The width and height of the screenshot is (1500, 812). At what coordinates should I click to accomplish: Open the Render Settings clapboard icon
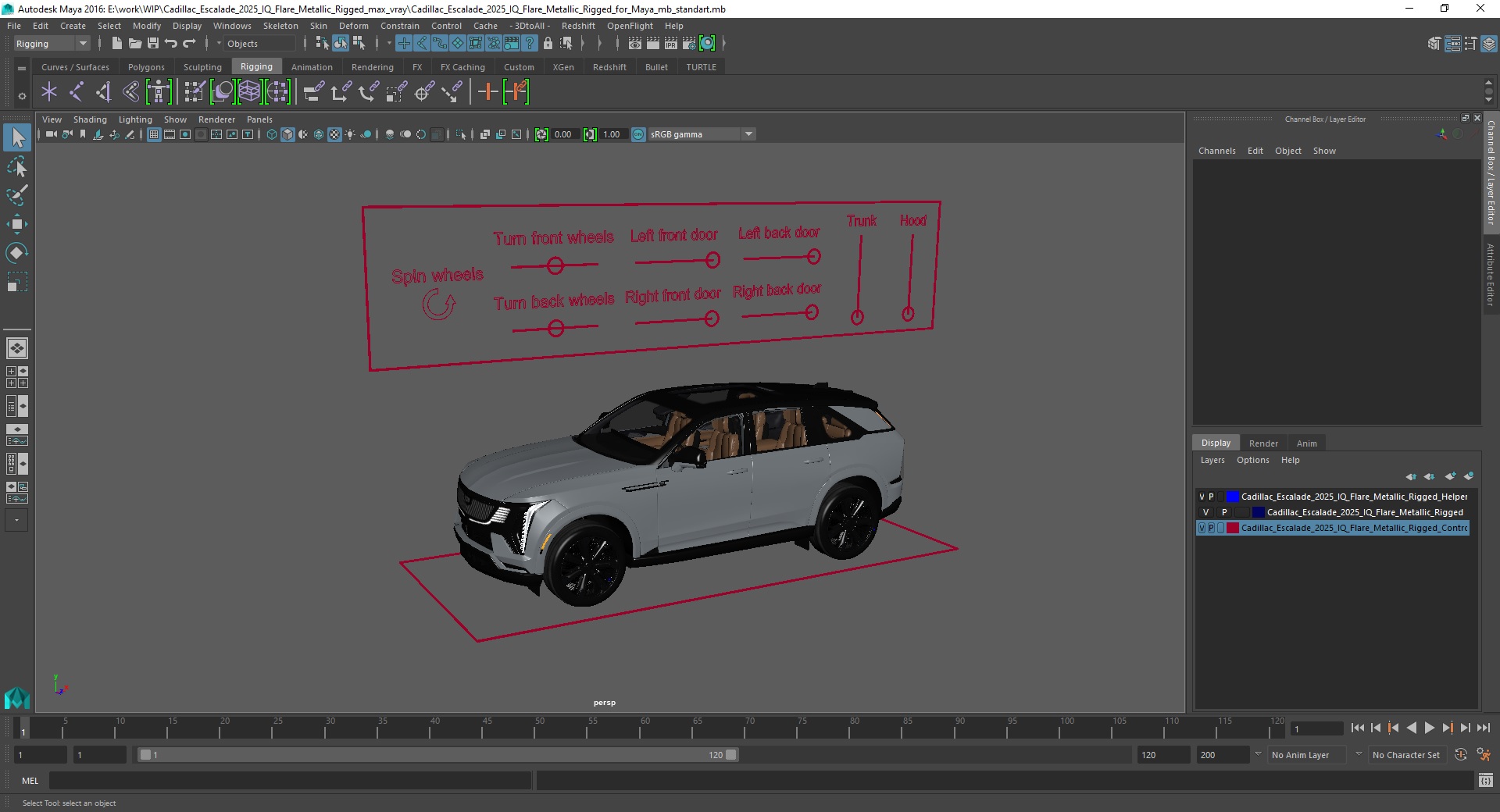[689, 44]
